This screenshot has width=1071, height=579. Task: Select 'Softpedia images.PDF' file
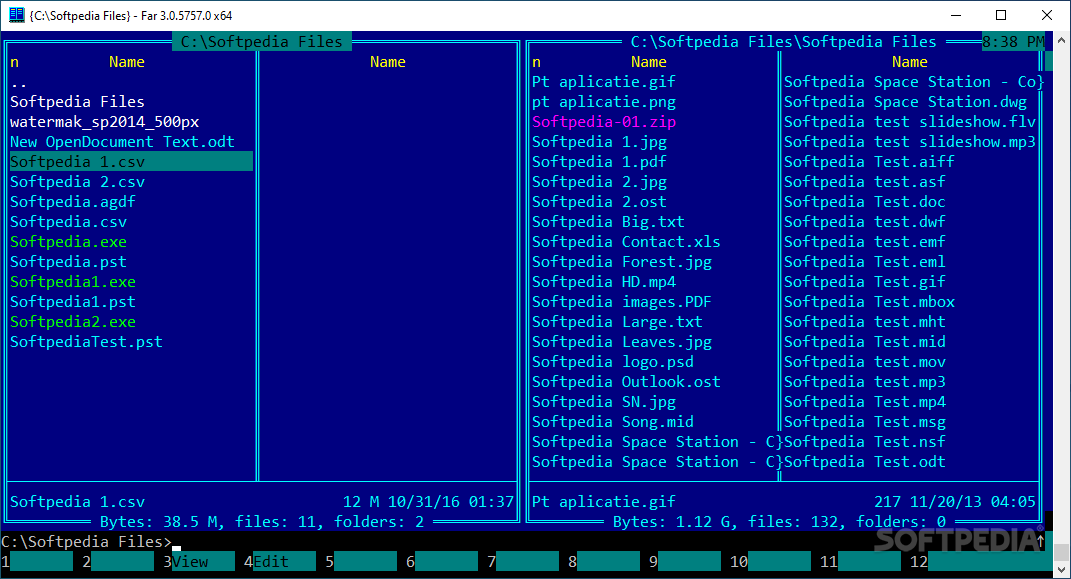click(622, 302)
